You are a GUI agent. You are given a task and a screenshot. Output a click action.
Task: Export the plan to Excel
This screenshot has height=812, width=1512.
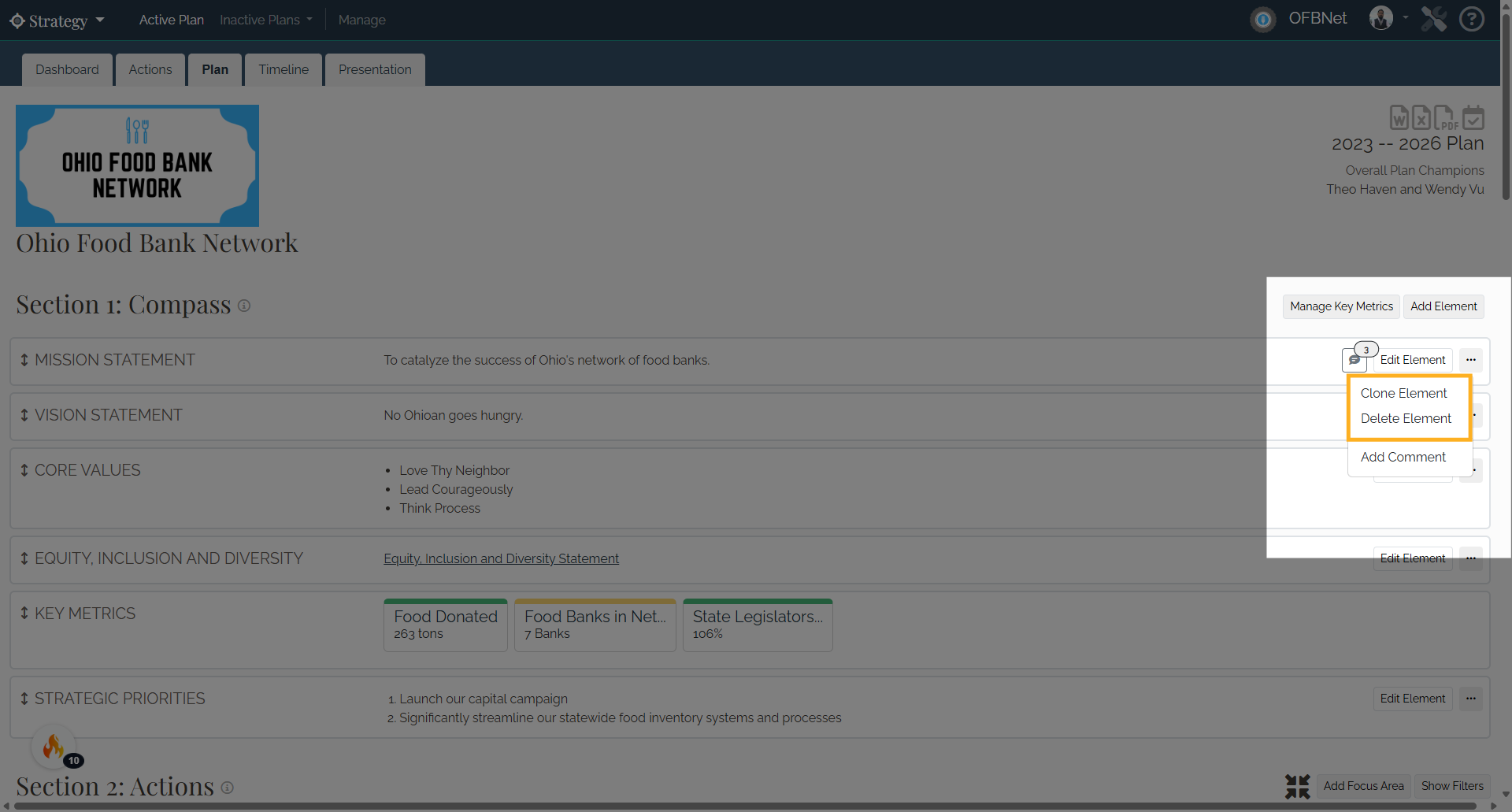pyautogui.click(x=1421, y=117)
